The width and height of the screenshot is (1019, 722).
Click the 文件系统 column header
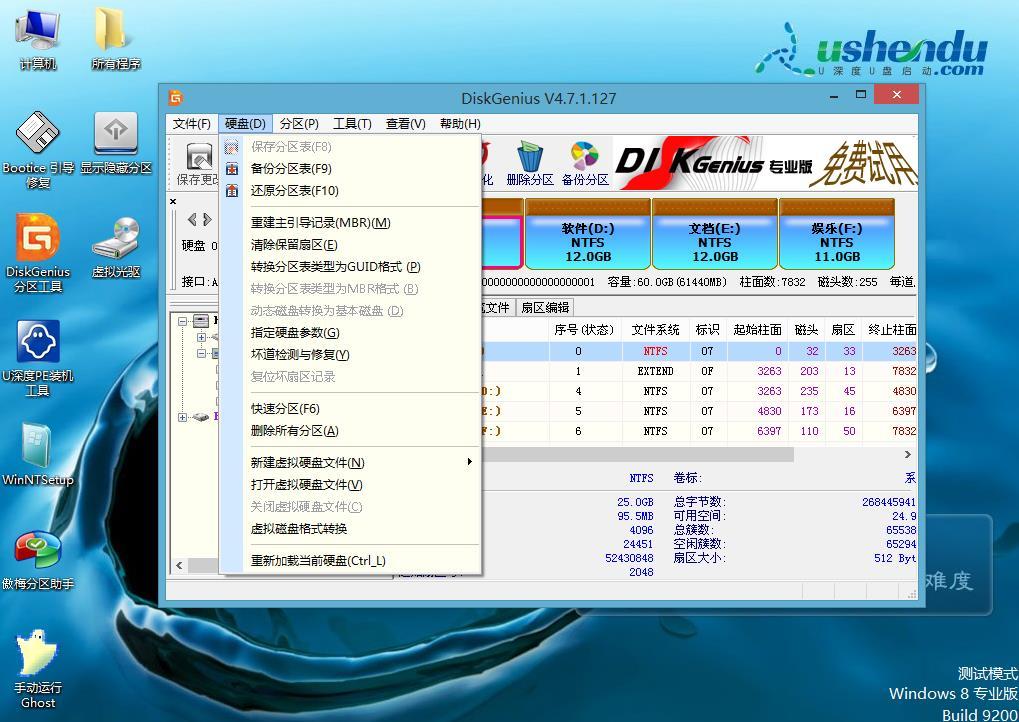pos(655,330)
